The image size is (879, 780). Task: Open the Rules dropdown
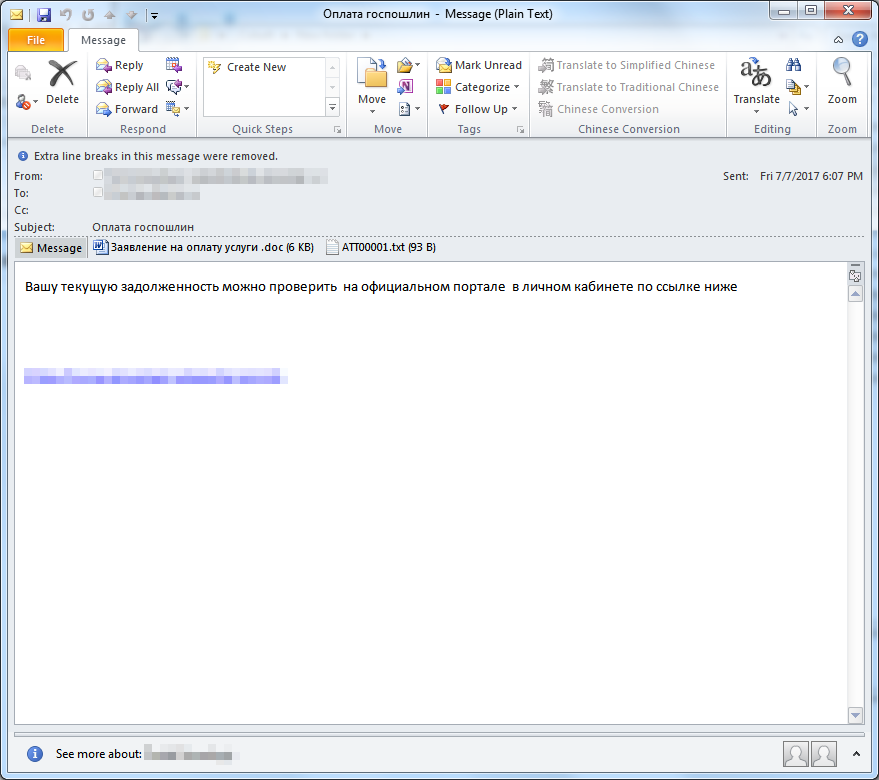[x=409, y=65]
